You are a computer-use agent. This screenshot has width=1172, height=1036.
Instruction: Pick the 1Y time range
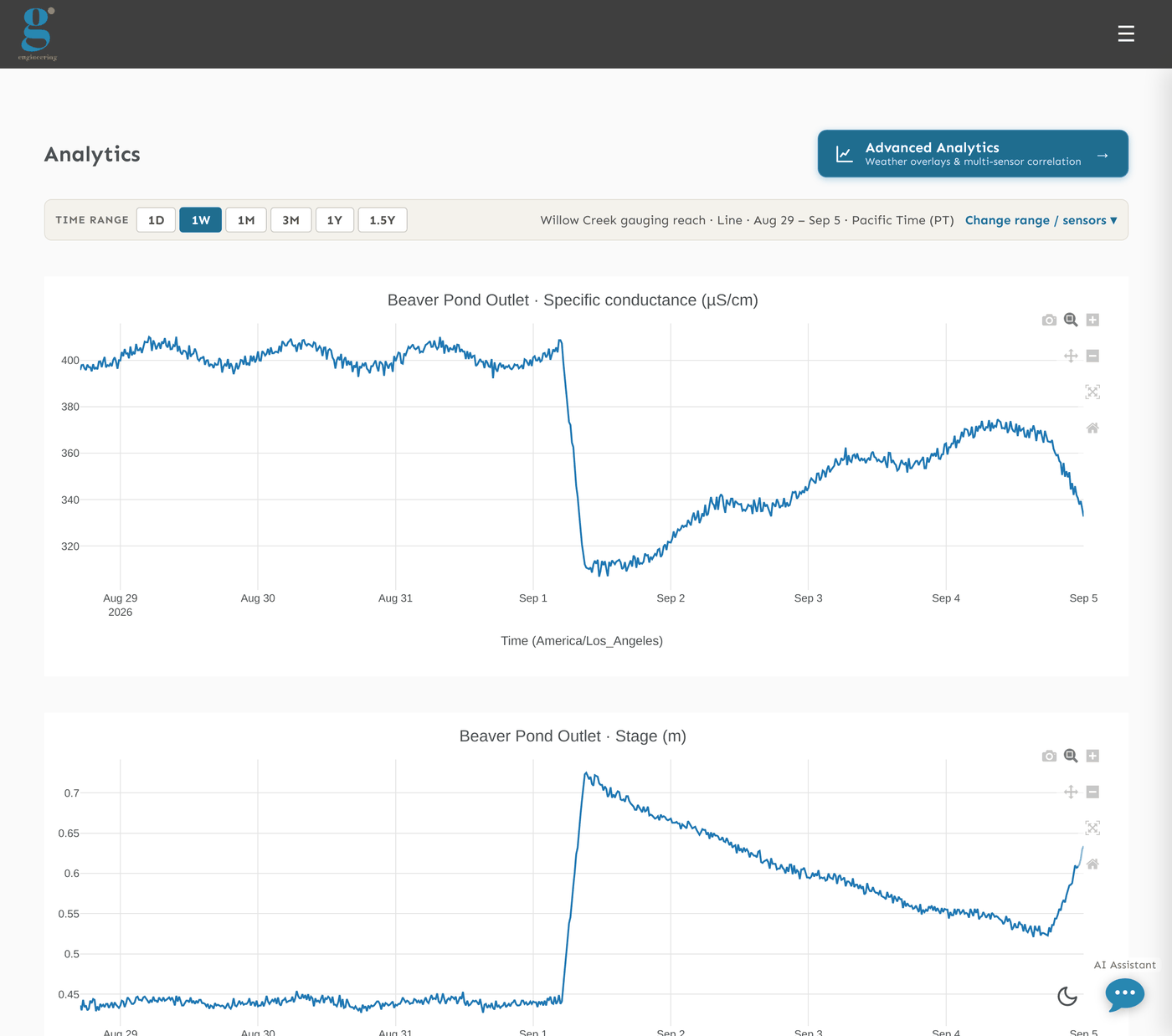tap(335, 220)
